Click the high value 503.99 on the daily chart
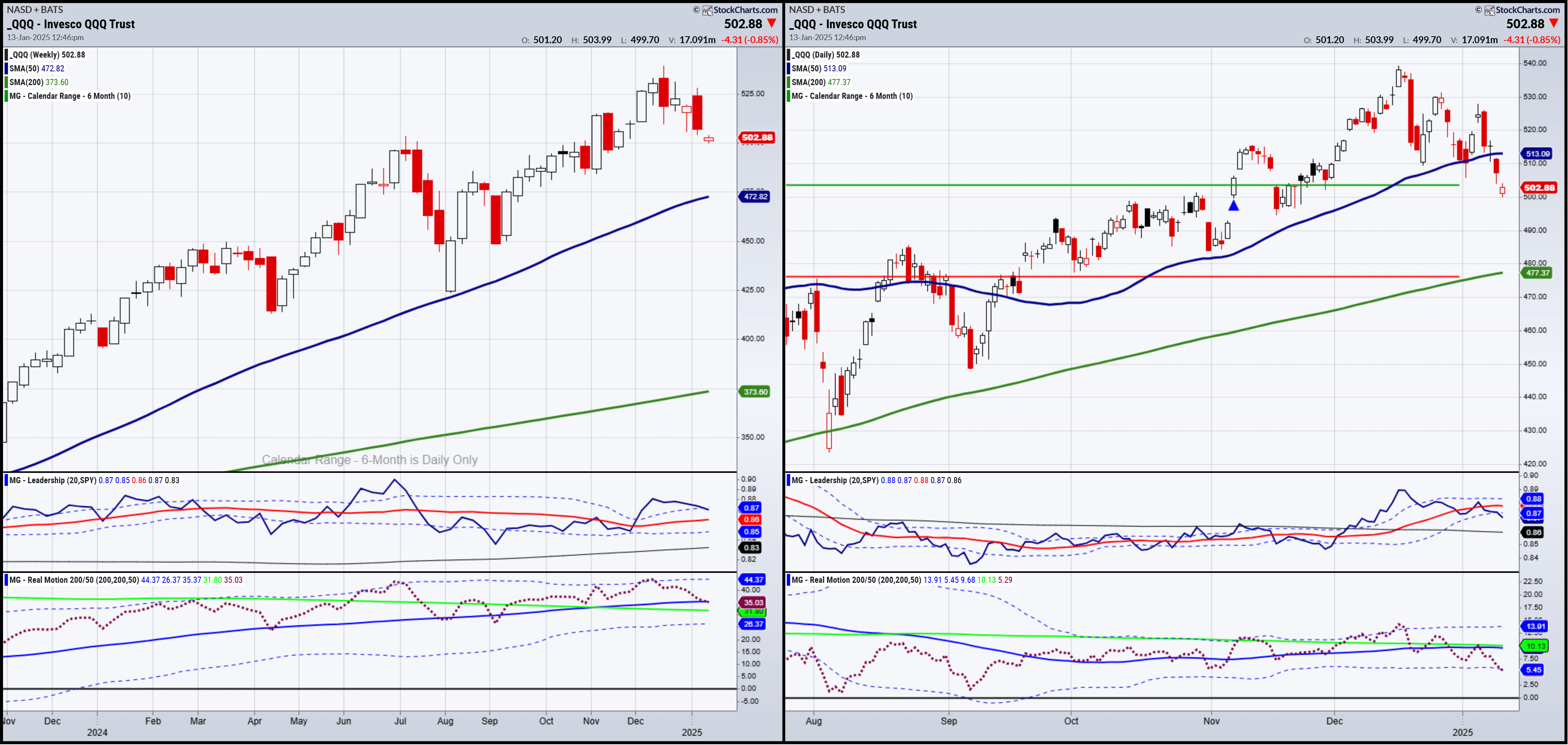Image resolution: width=1568 pixels, height=745 pixels. 1379,40
